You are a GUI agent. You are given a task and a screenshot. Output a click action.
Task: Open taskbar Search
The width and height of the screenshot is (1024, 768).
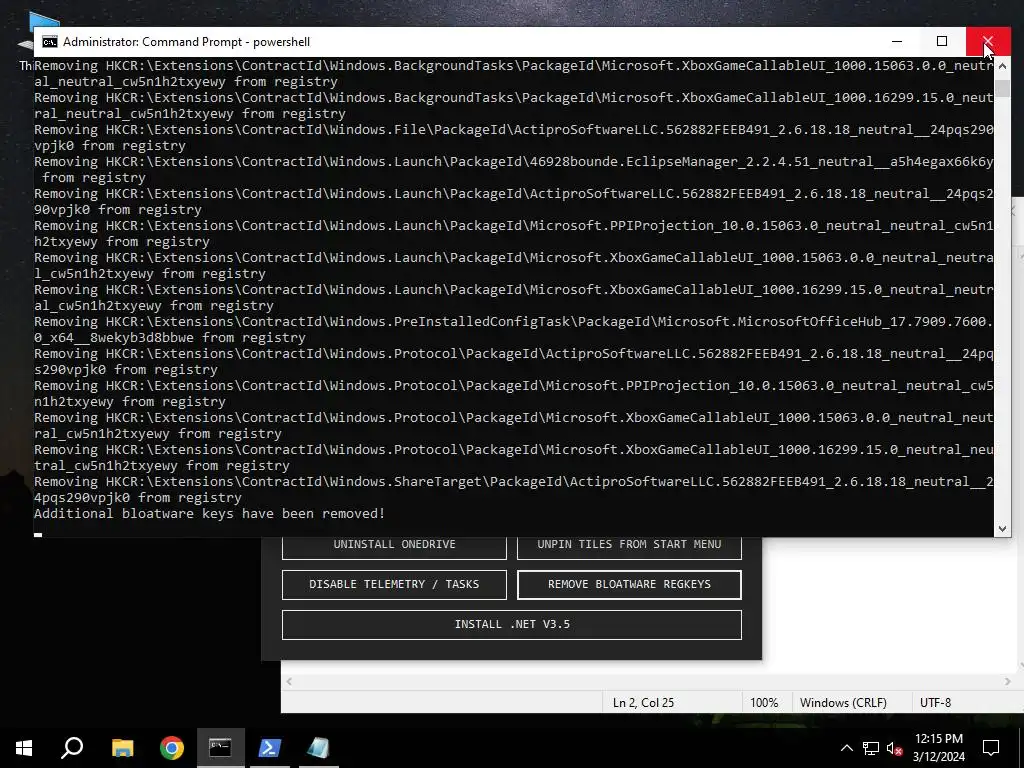pyautogui.click(x=72, y=748)
